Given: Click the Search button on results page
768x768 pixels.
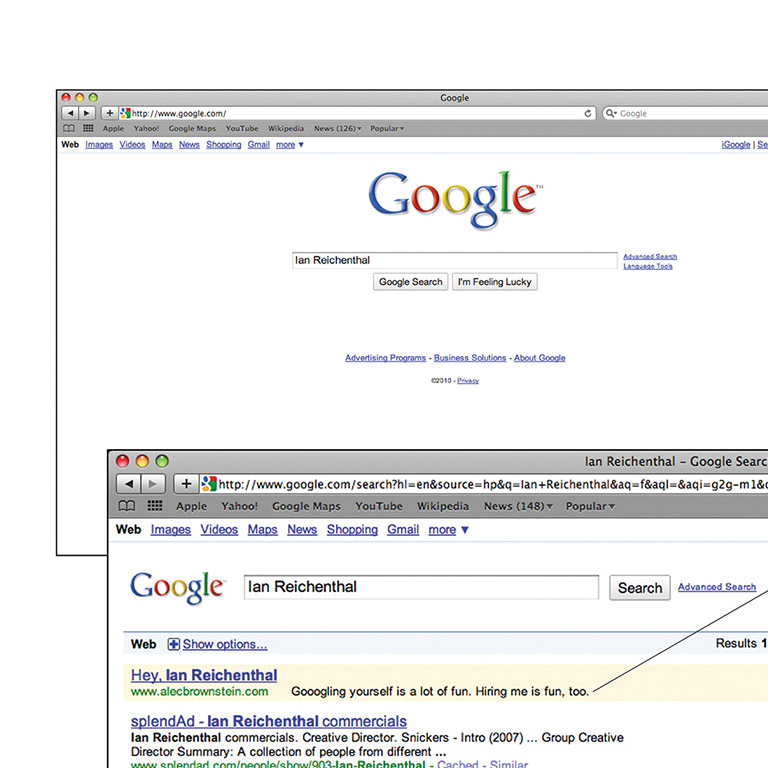Looking at the screenshot, I should coord(640,587).
